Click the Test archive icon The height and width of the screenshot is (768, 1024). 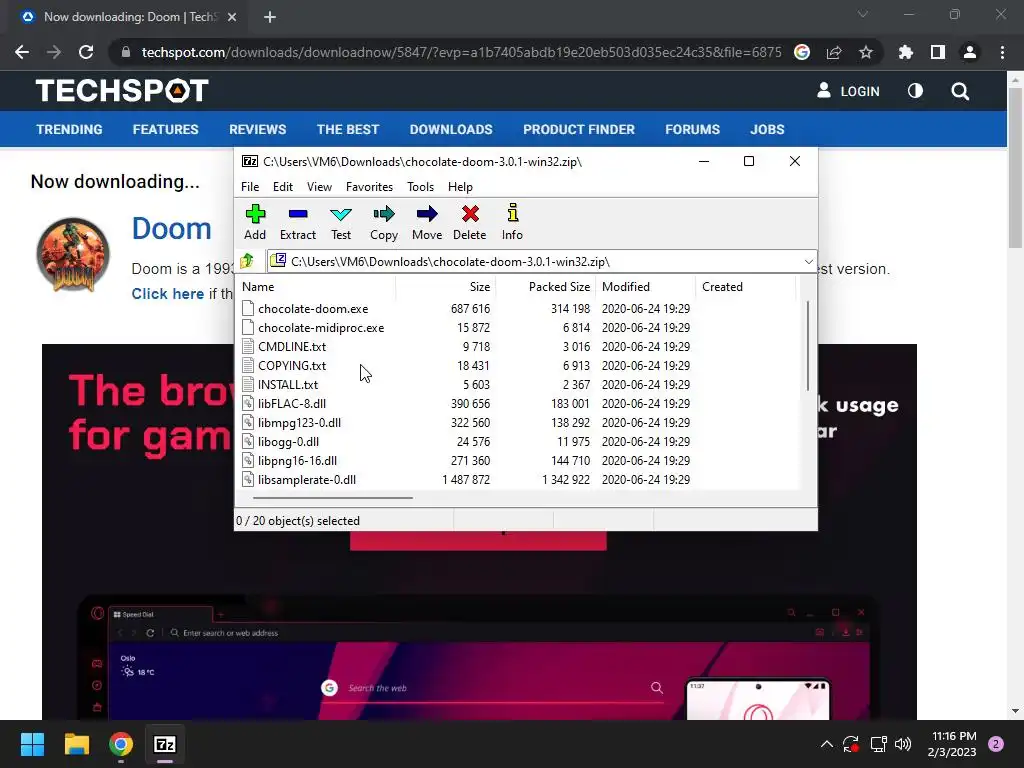click(341, 214)
